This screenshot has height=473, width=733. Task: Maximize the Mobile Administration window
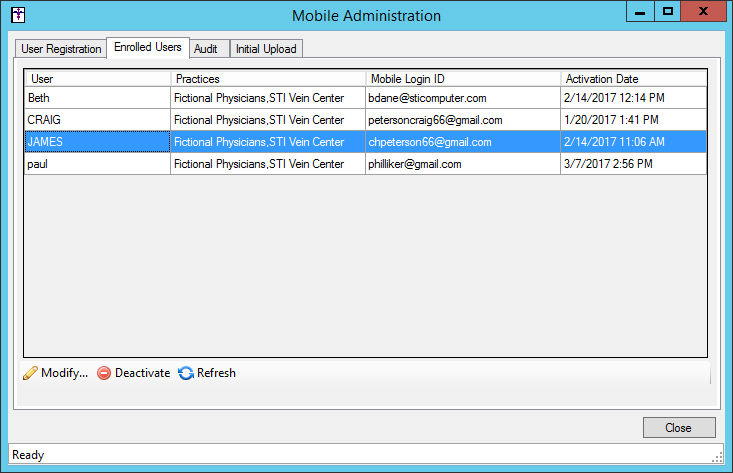[668, 11]
